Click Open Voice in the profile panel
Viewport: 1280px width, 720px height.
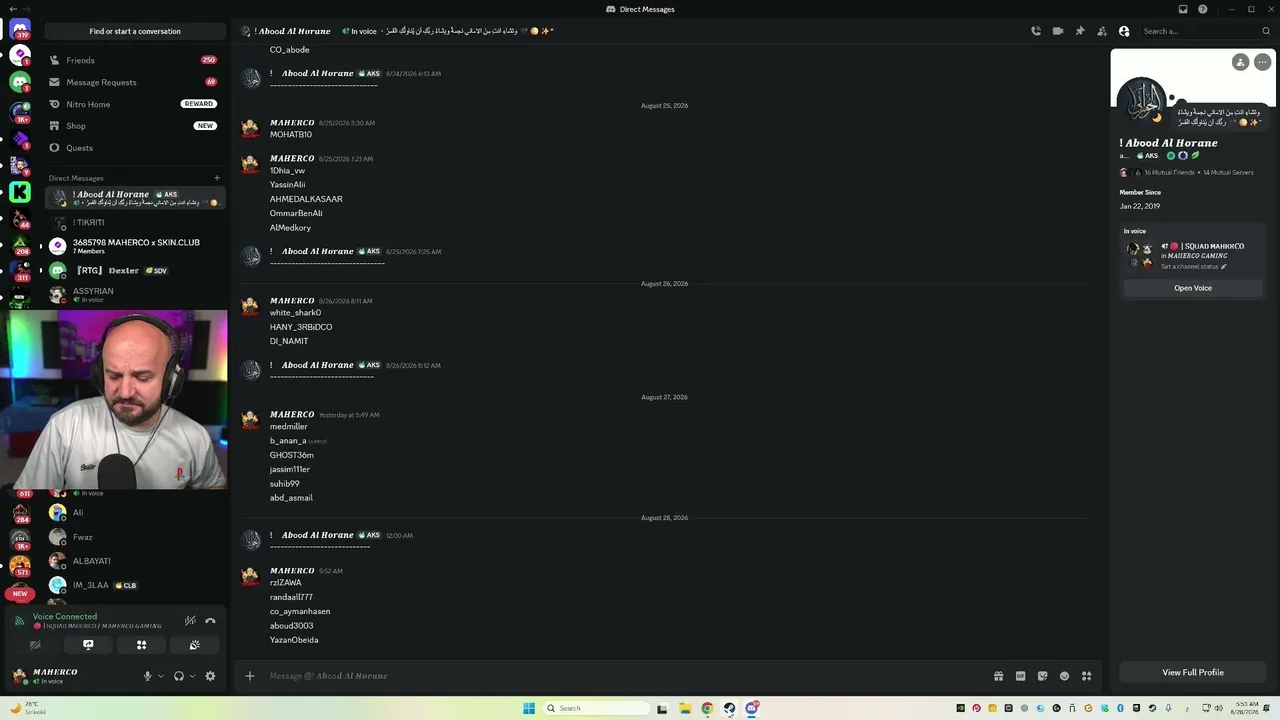click(1193, 288)
